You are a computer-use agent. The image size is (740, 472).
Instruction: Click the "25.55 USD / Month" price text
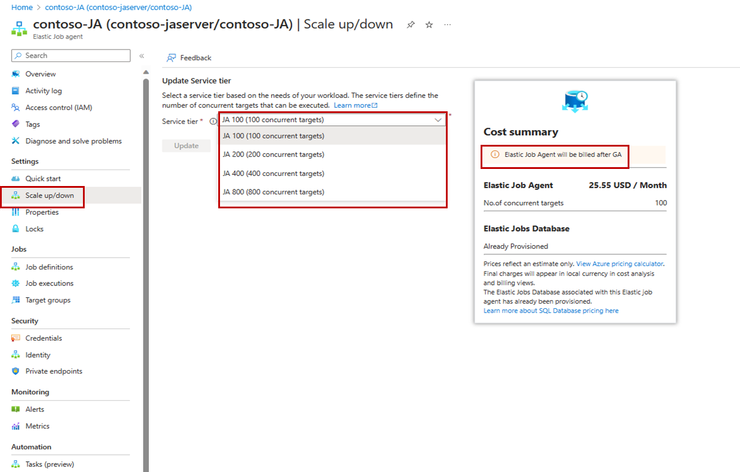pos(627,185)
